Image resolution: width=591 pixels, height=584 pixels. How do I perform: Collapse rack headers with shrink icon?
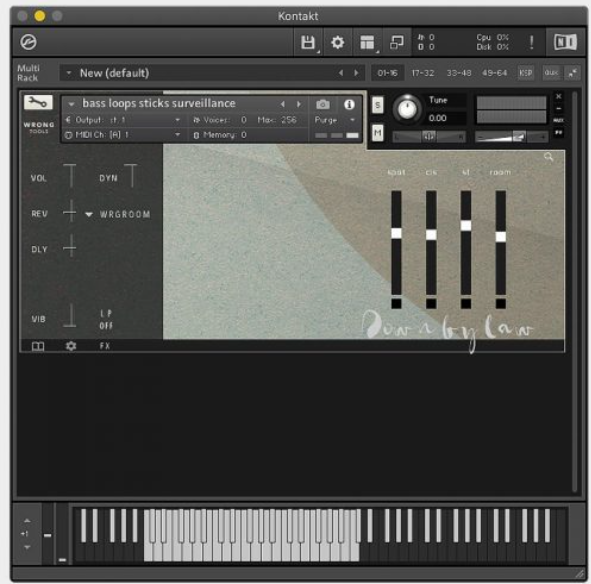click(x=572, y=73)
